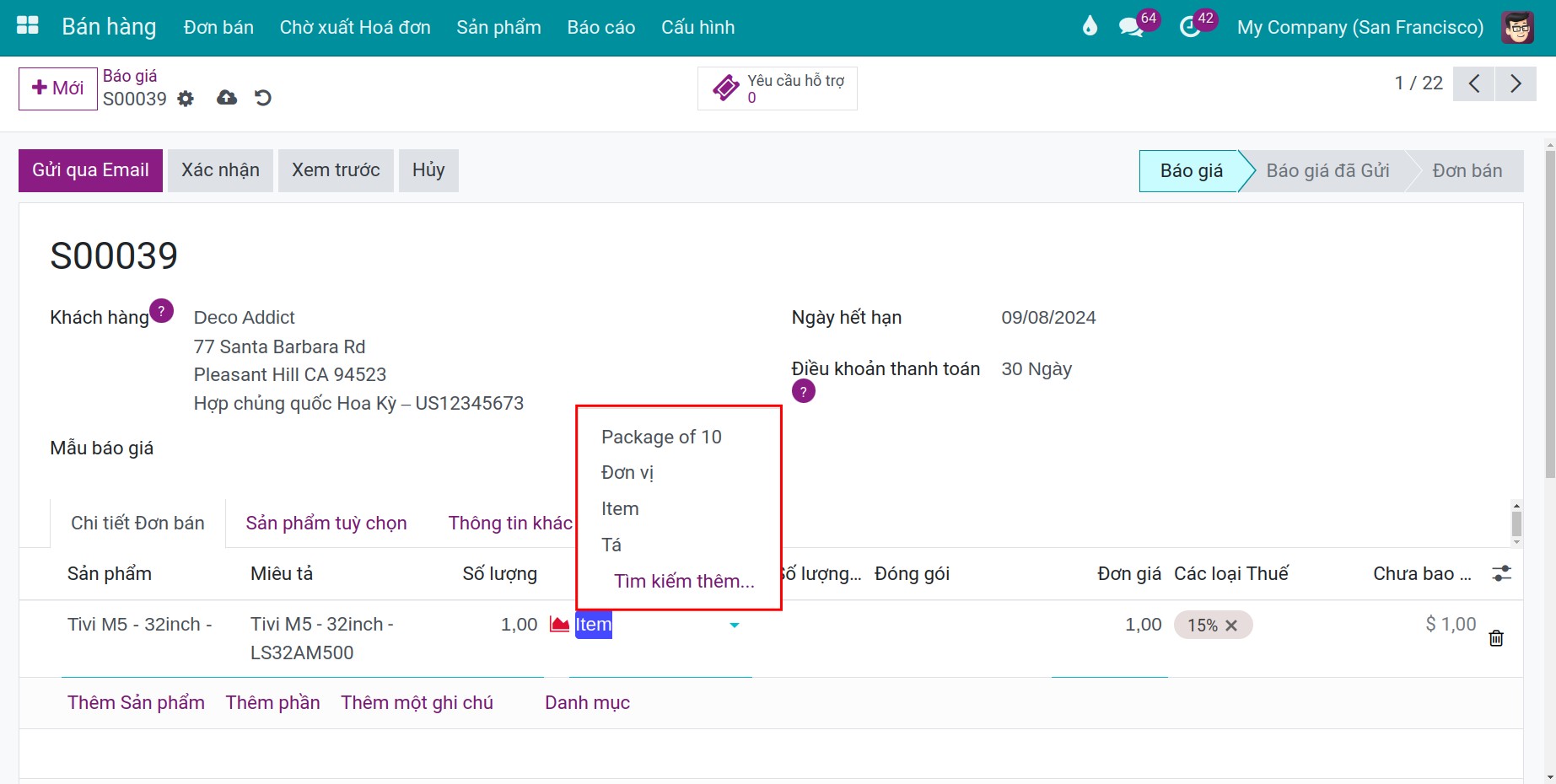
Task: Remove the 15% tax tag
Action: [1231, 626]
